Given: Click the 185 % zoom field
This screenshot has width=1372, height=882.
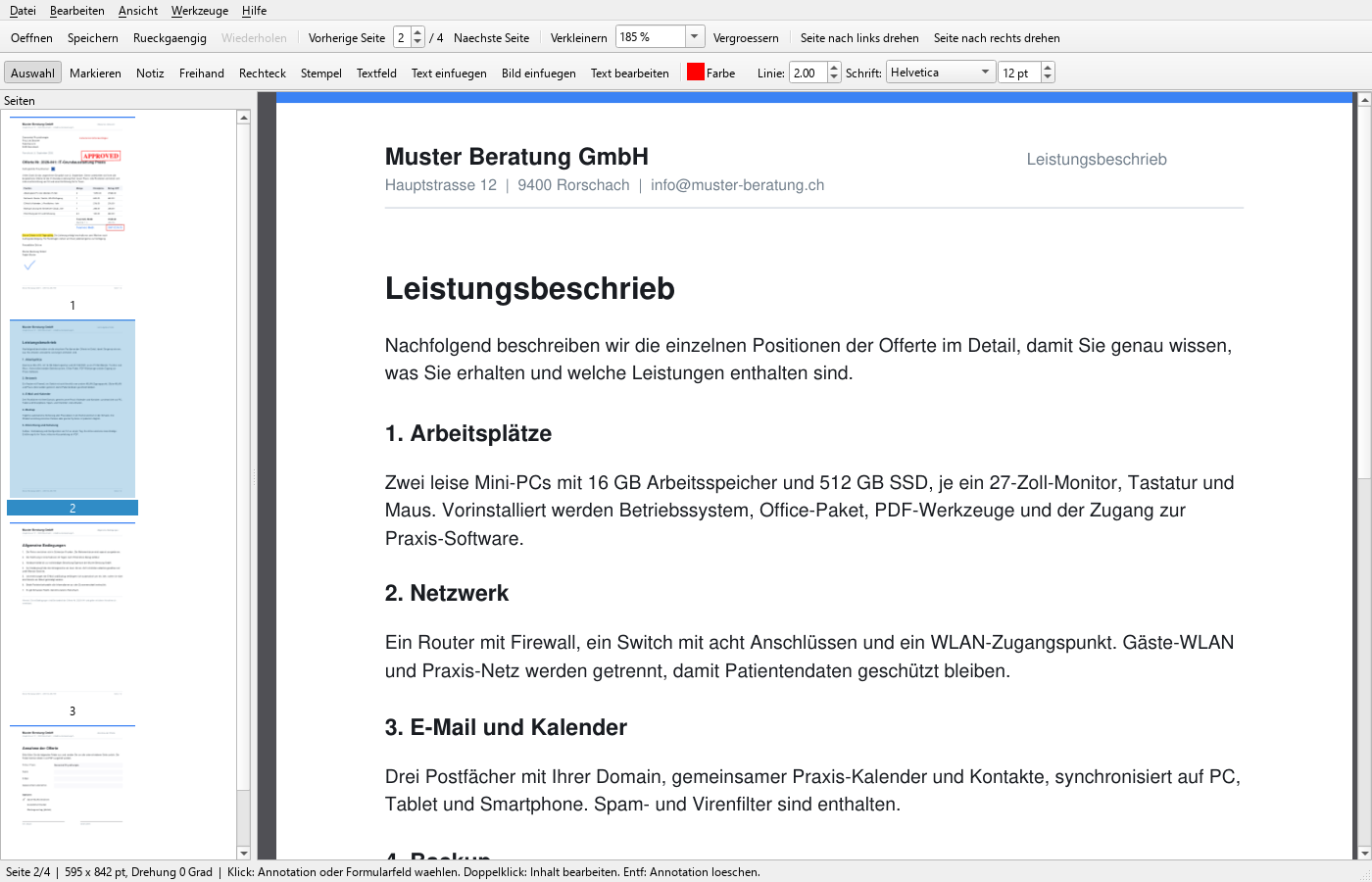Looking at the screenshot, I should pyautogui.click(x=650, y=37).
